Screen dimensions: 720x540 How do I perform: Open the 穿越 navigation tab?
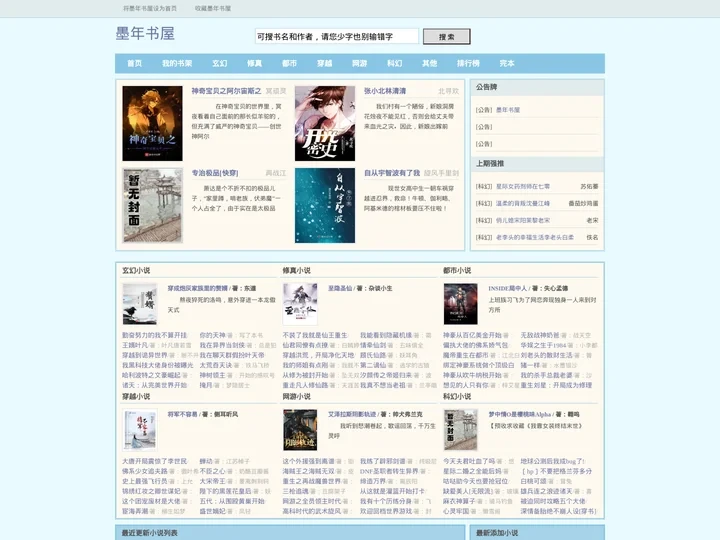click(x=324, y=63)
